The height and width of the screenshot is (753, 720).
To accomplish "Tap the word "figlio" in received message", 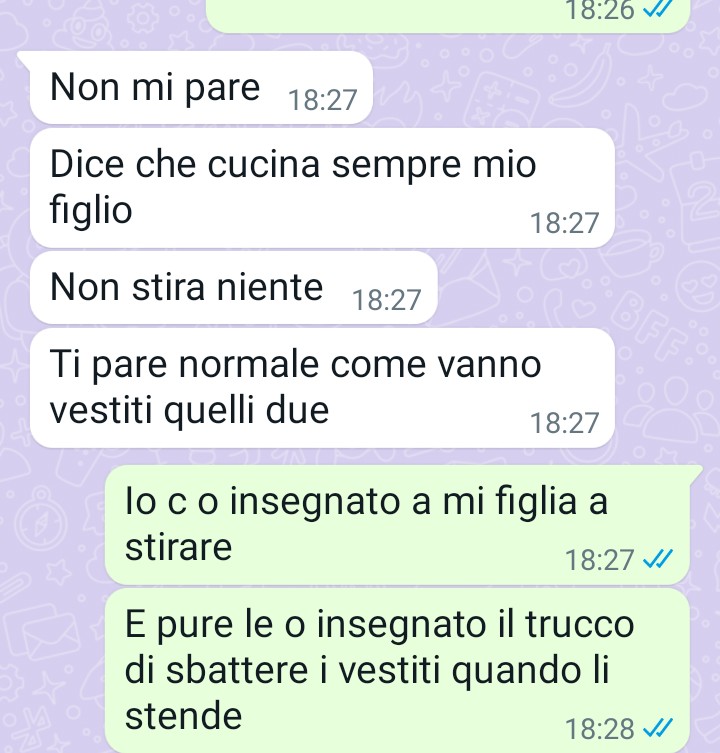I will pyautogui.click(x=91, y=210).
